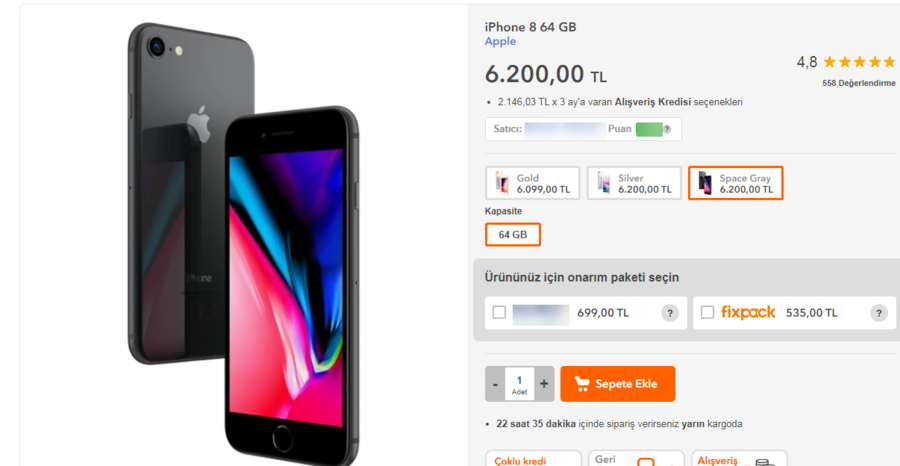This screenshot has height=466, width=900.
Task: Choose the Silver color variant
Action: [x=633, y=183]
